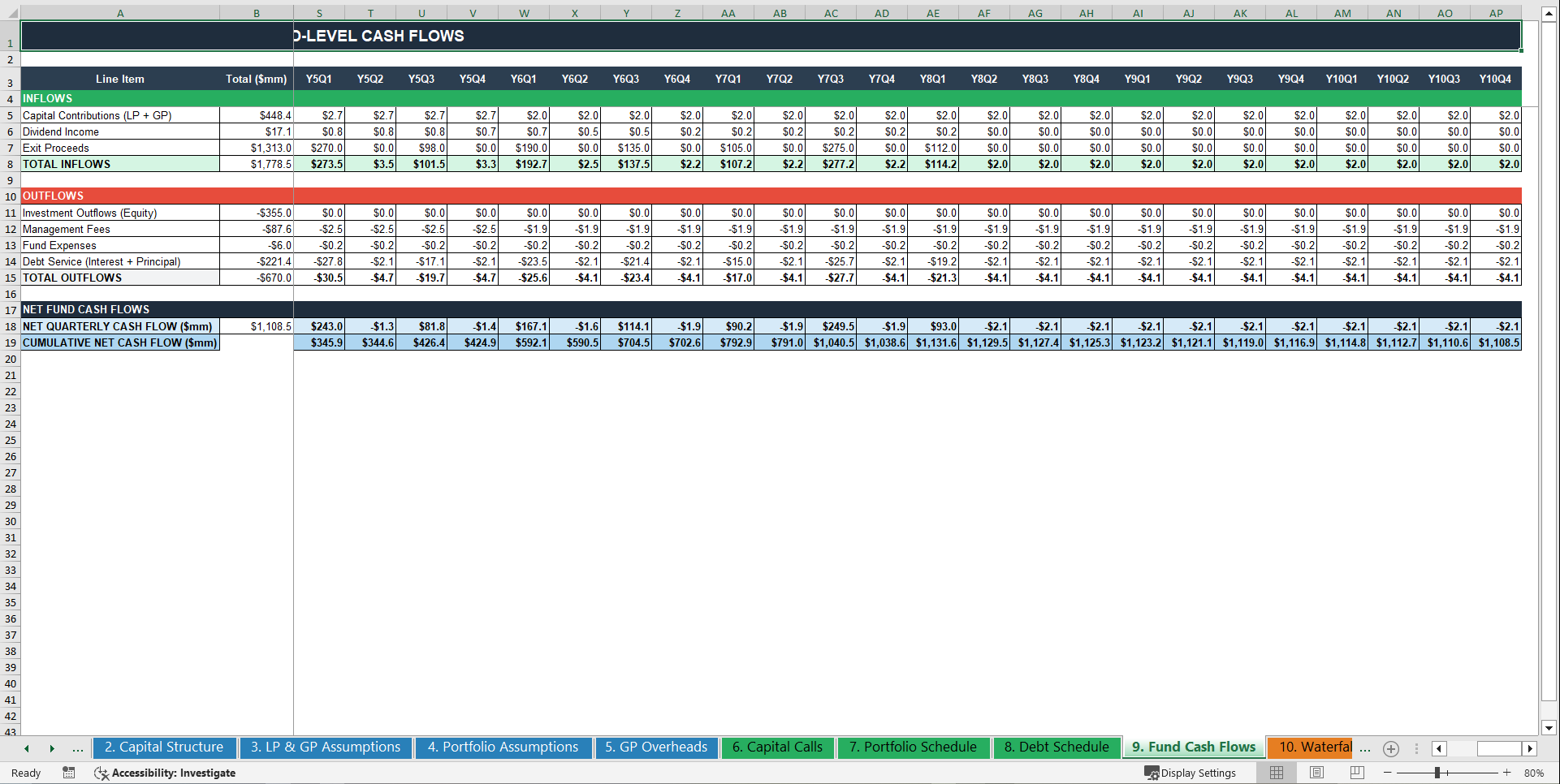
Task: Switch to Page Break Preview using its status bar icon
Action: [1357, 773]
